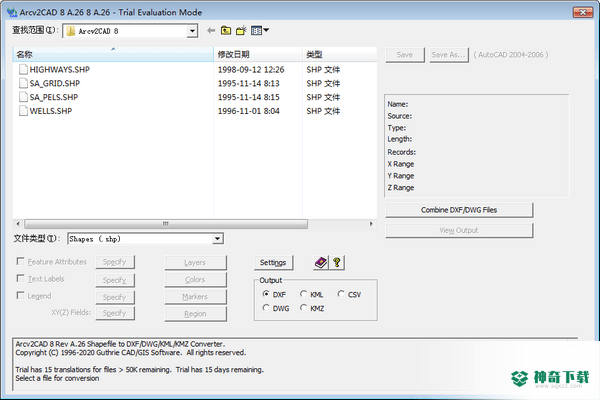Click the WELLS.SHP file icon
The image size is (600, 400).
pos(23,111)
